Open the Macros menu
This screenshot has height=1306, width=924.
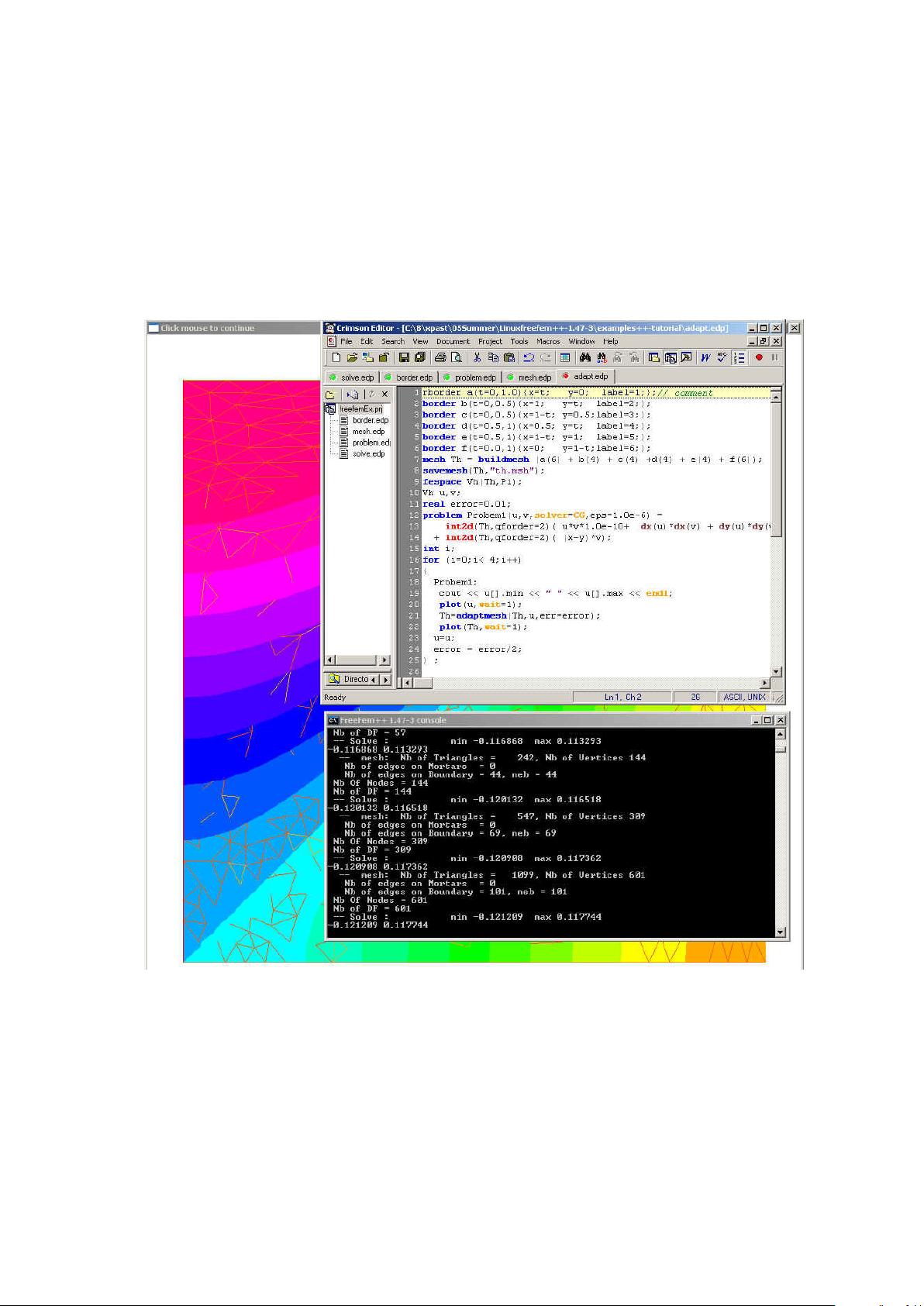click(x=547, y=341)
